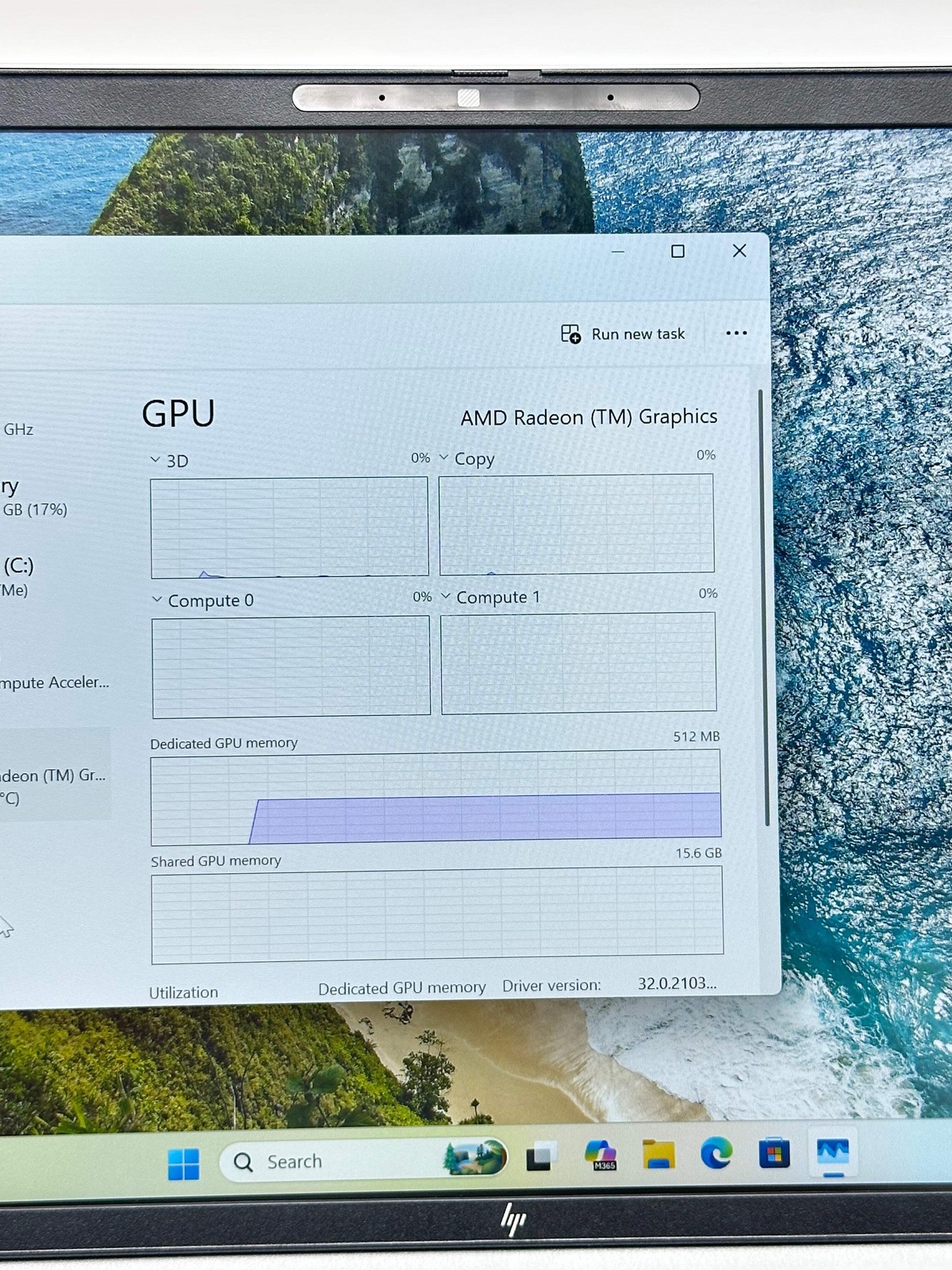Click the Shared GPU memory graph
Screen dimensions: 952x1270
tap(437, 915)
